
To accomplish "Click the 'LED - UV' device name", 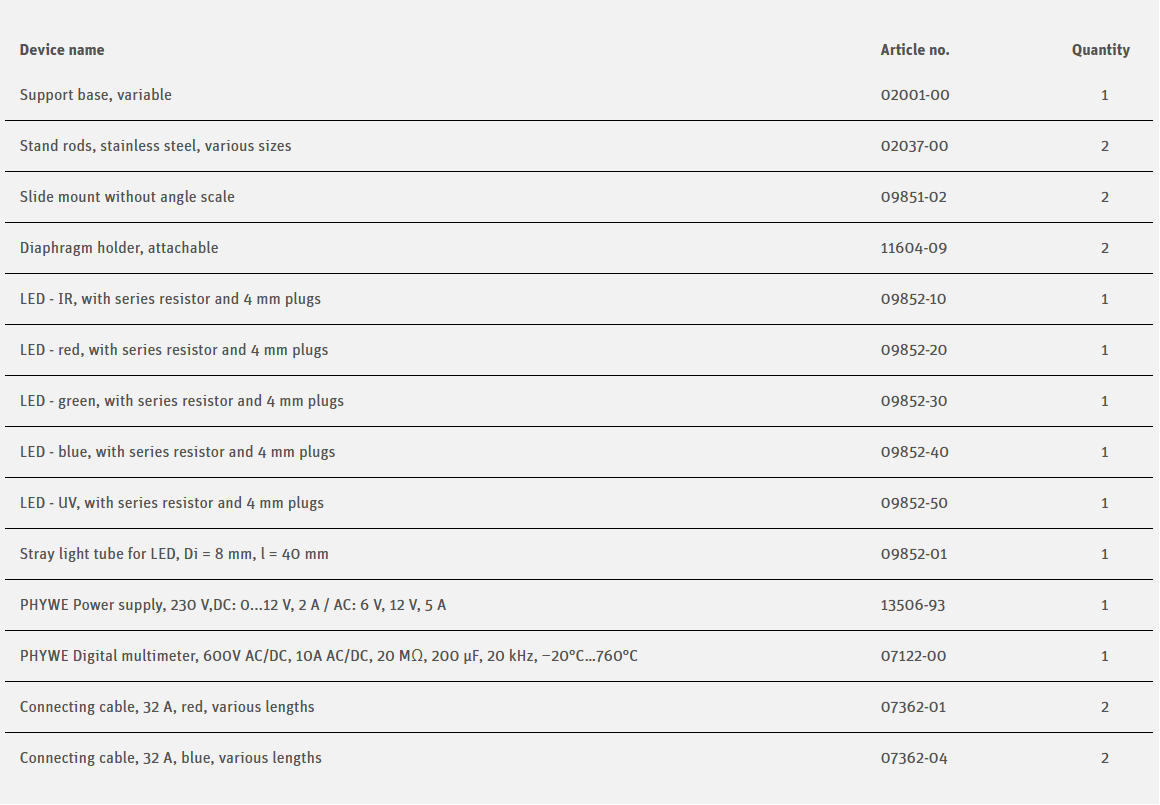I will click(x=172, y=503).
